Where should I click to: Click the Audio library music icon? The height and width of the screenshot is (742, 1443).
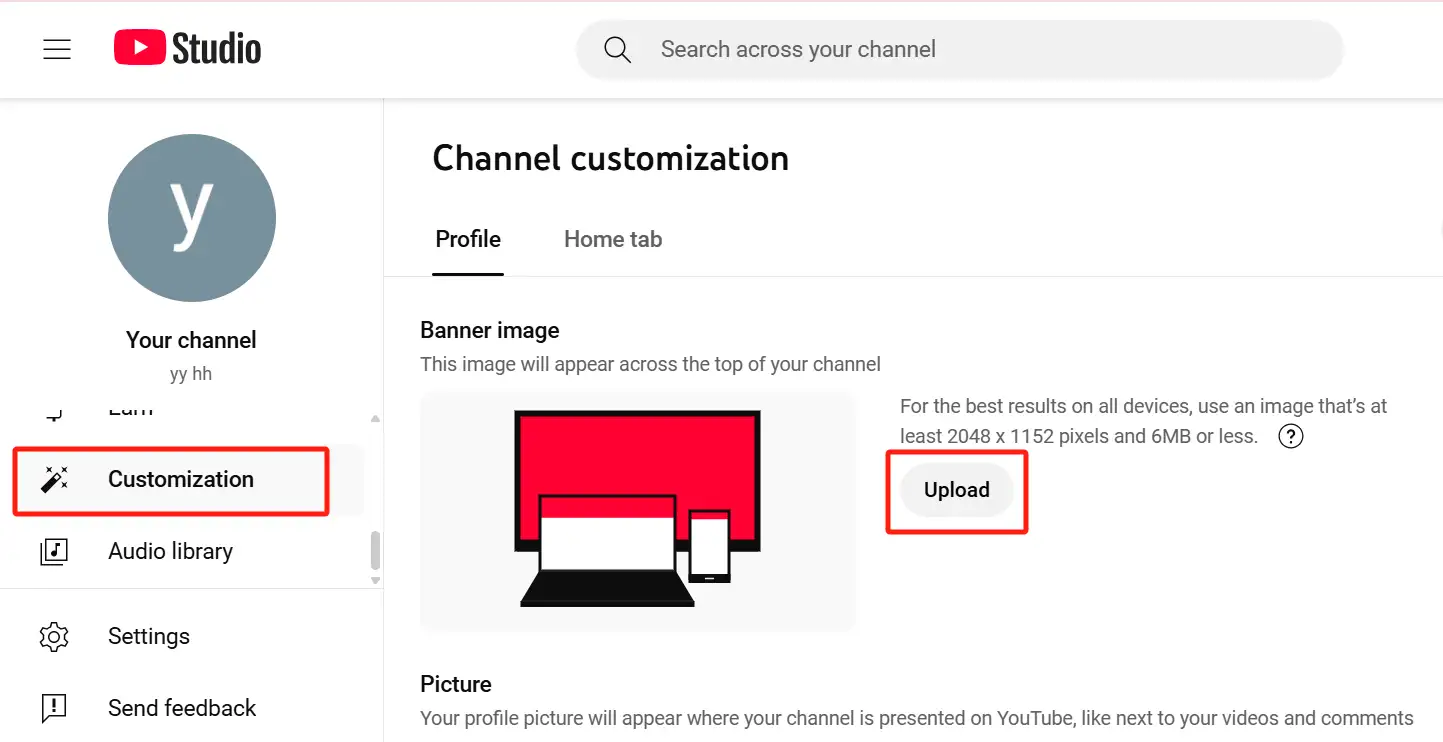pyautogui.click(x=54, y=551)
